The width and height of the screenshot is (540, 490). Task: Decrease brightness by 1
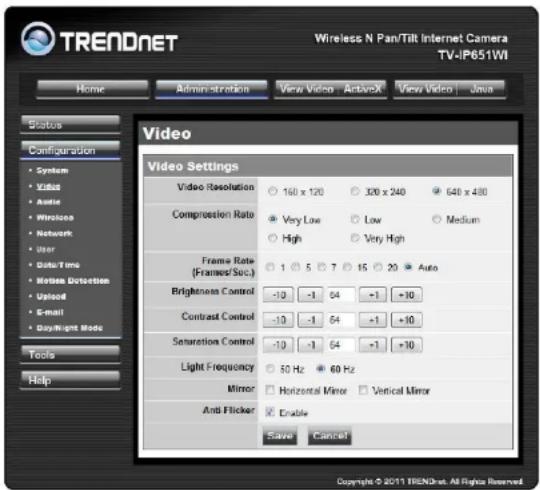[310, 295]
